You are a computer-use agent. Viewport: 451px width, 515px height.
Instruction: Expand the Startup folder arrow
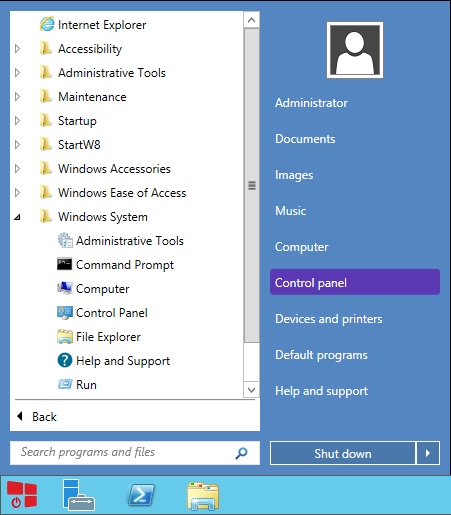18,121
